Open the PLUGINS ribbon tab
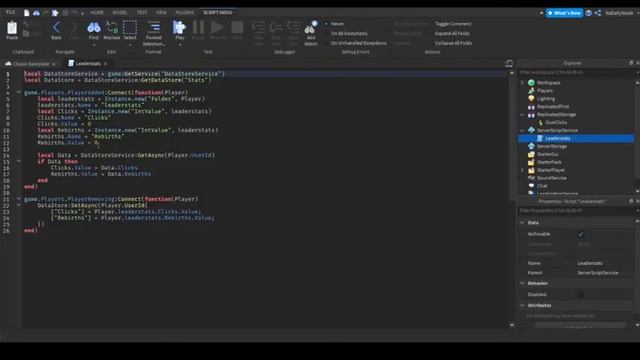The image size is (640, 360). (185, 13)
